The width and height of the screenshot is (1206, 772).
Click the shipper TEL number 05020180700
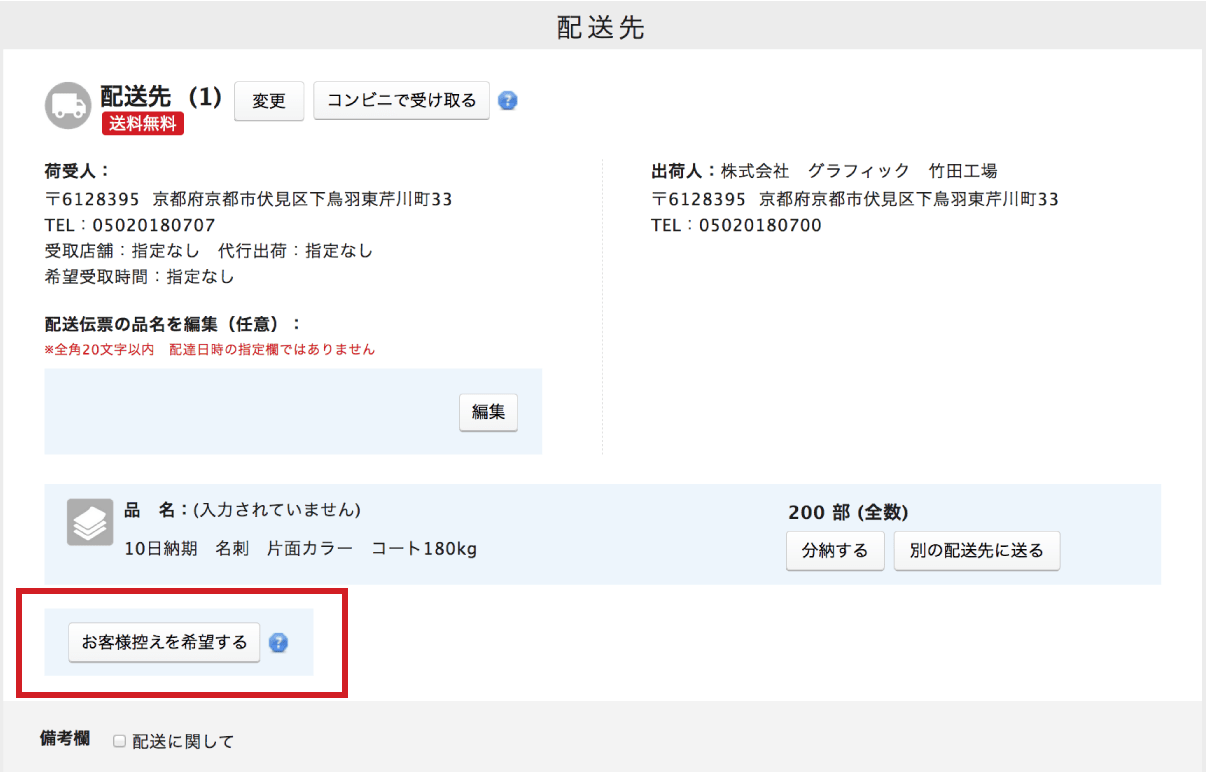(759, 225)
